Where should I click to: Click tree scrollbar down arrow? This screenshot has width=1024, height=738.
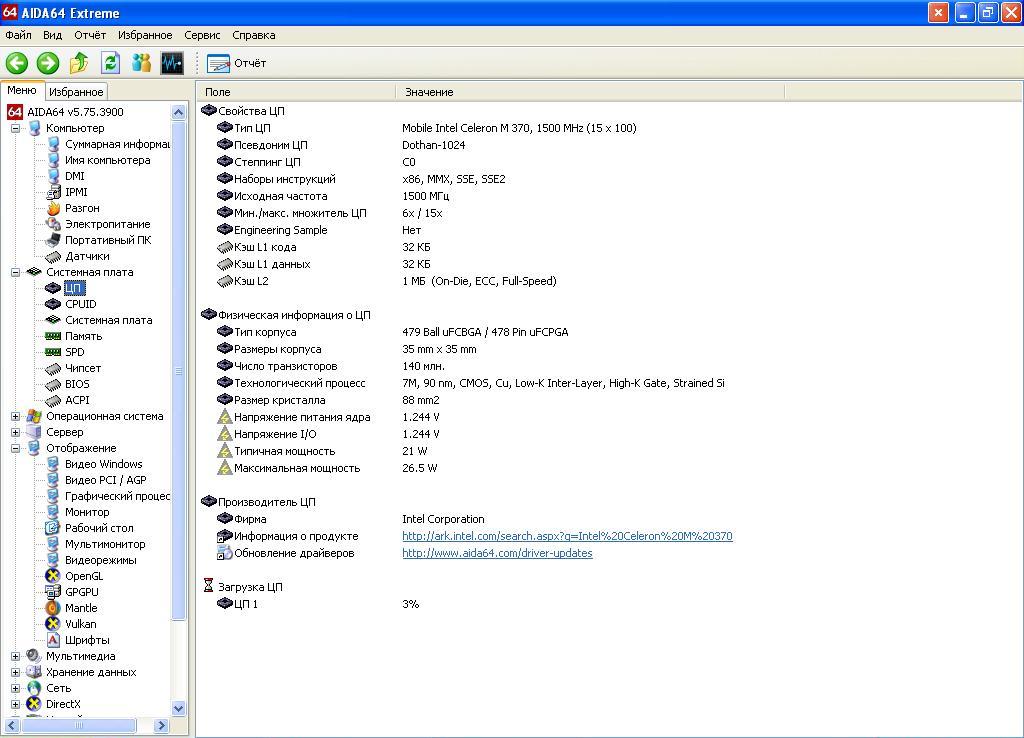point(178,708)
